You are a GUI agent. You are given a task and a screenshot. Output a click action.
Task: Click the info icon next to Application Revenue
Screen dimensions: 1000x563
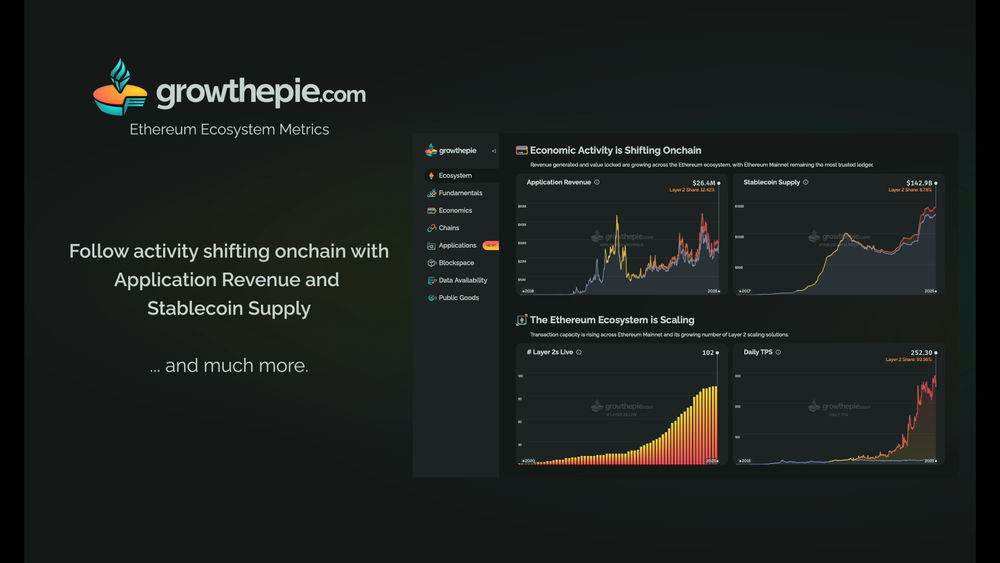click(597, 182)
